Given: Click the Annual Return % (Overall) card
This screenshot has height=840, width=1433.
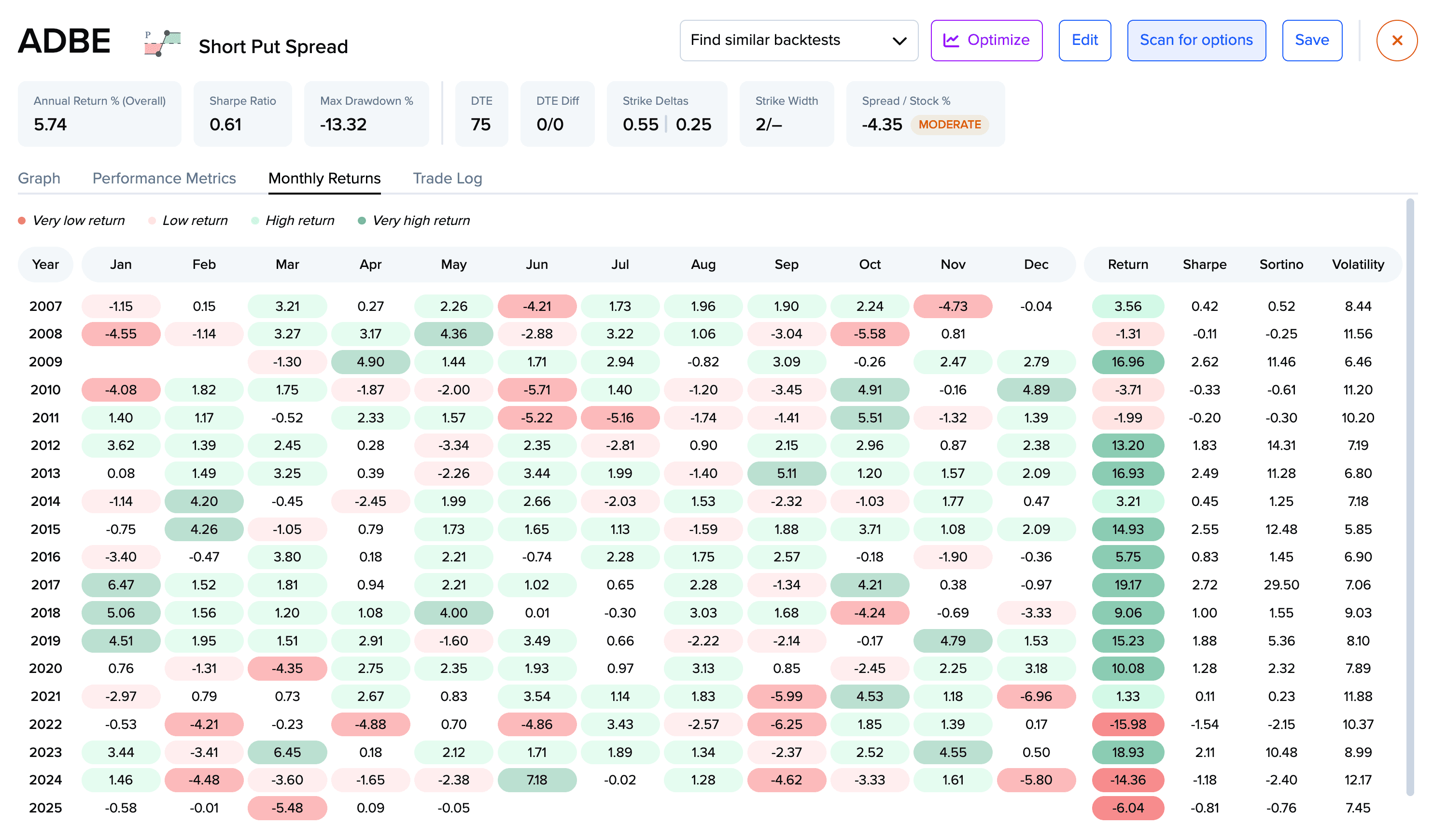Looking at the screenshot, I should [x=99, y=114].
